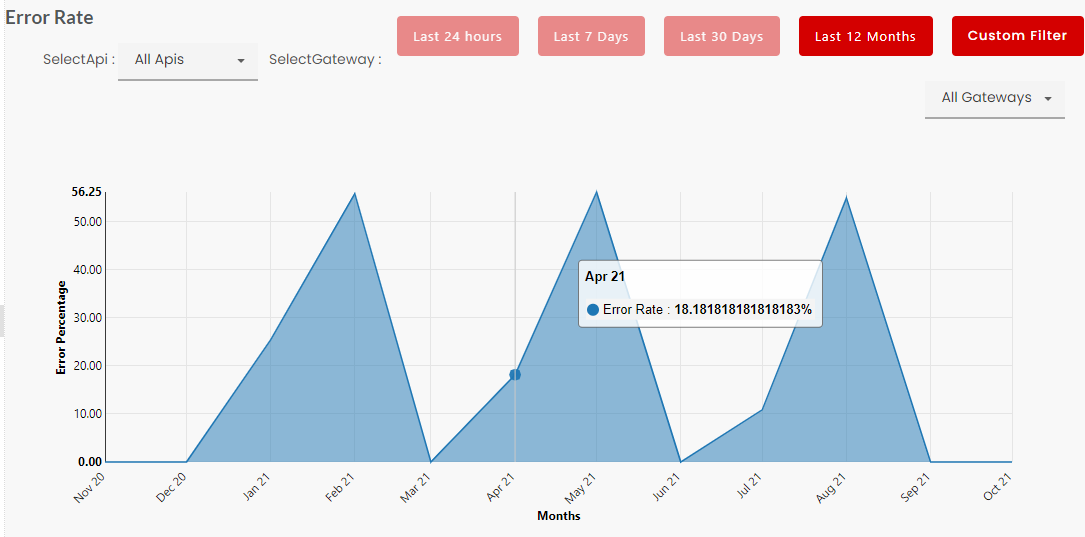Switch to Last 12 Months view

click(866, 36)
